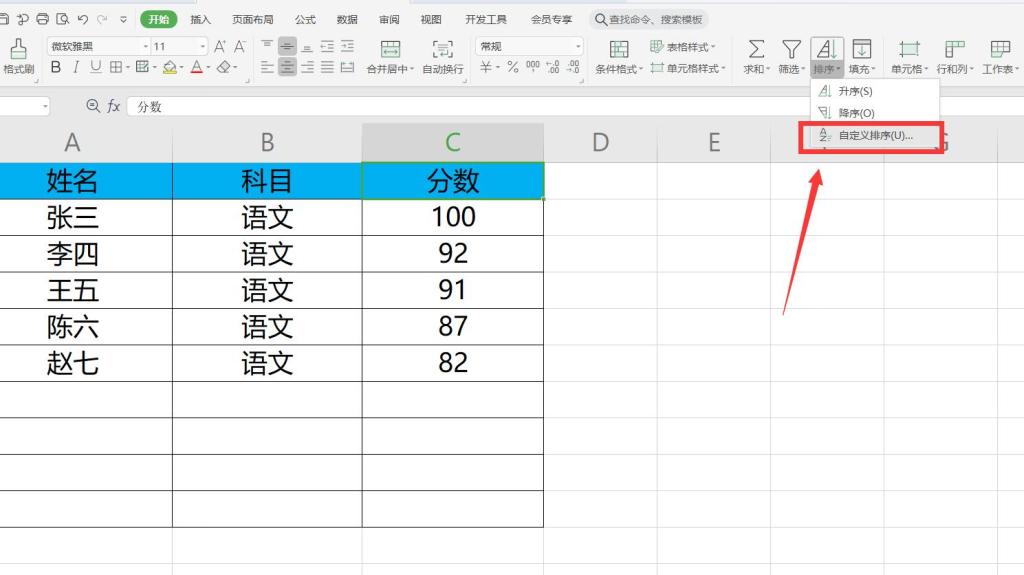Undo the last action

[x=82, y=19]
